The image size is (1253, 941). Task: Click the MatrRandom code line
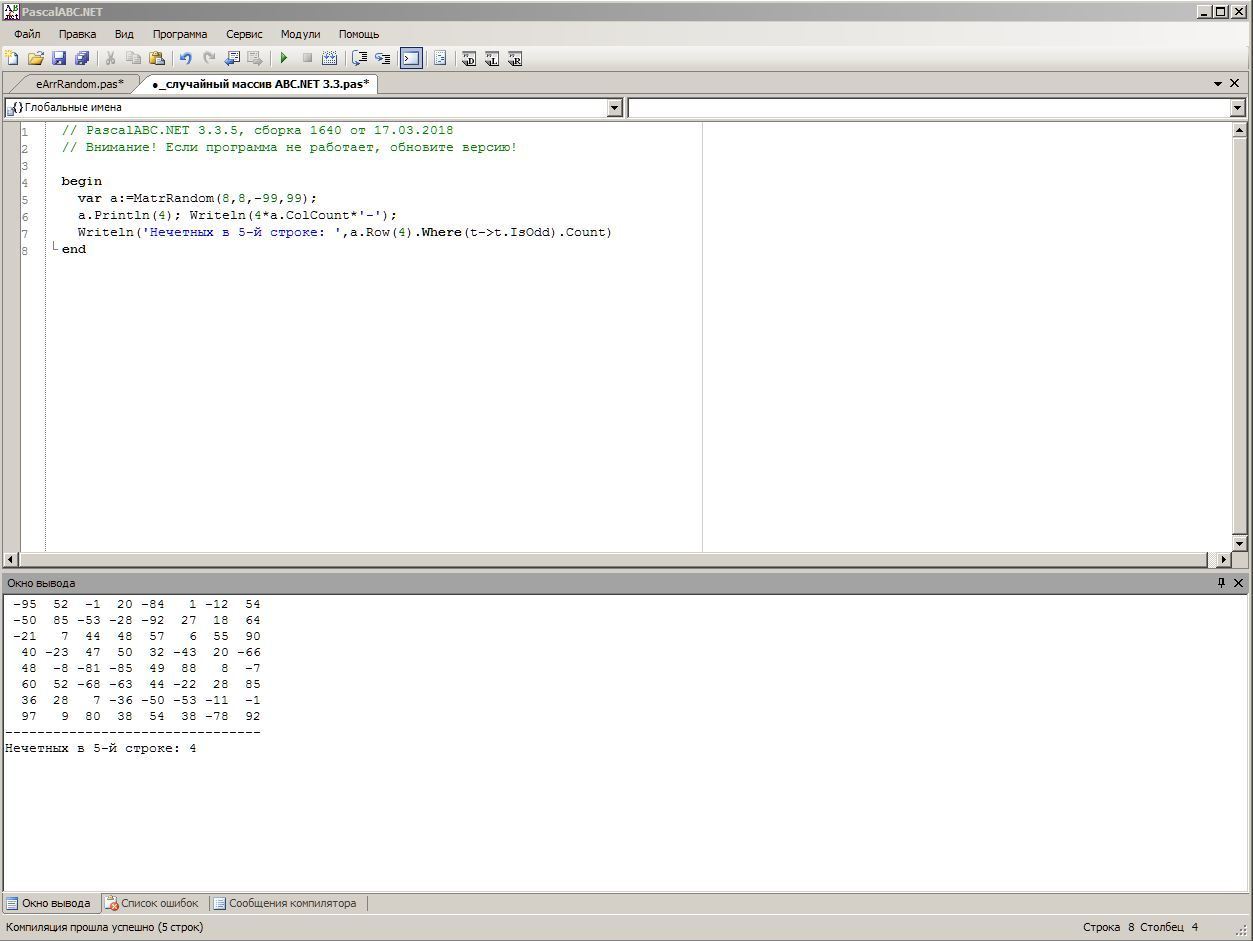197,198
